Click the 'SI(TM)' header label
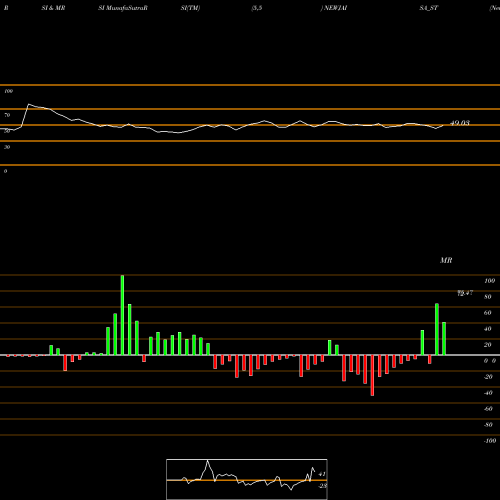 point(190,8)
